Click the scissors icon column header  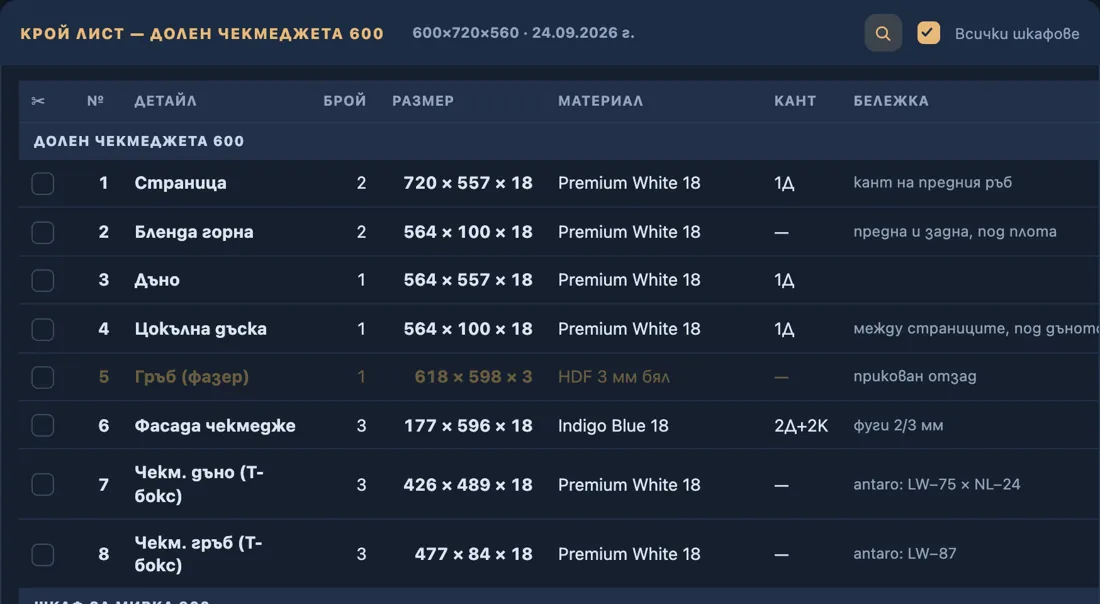[x=38, y=101]
